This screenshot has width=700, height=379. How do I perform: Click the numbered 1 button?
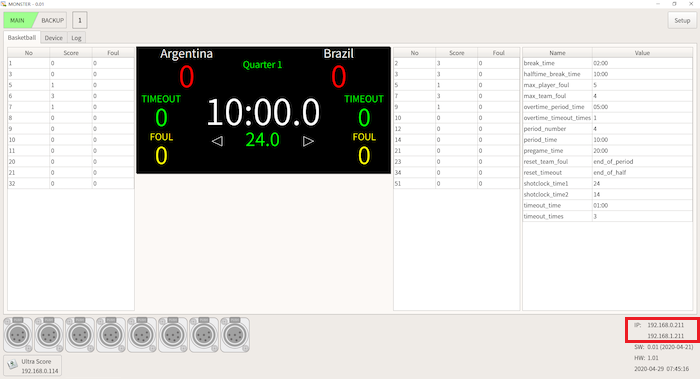pyautogui.click(x=80, y=20)
